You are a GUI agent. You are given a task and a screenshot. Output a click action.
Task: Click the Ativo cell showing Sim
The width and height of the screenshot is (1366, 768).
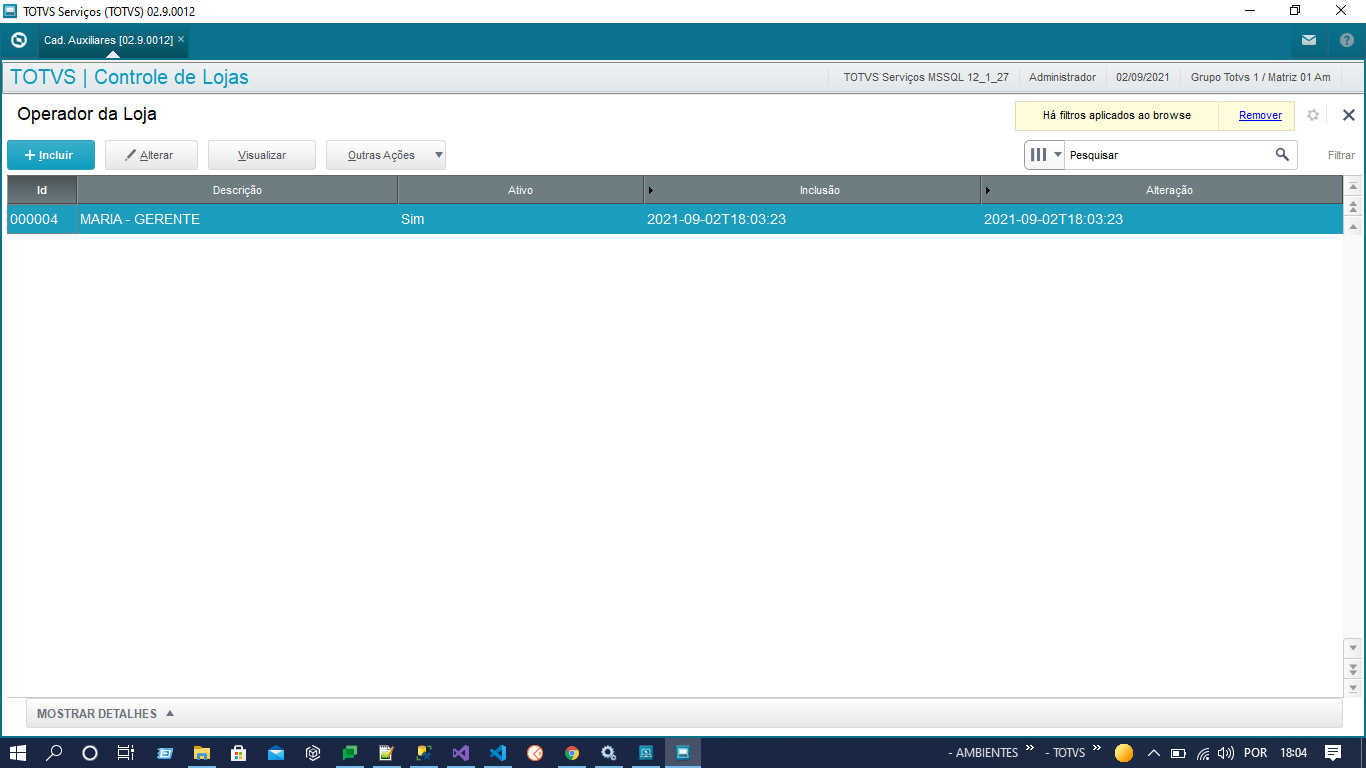tap(521, 219)
